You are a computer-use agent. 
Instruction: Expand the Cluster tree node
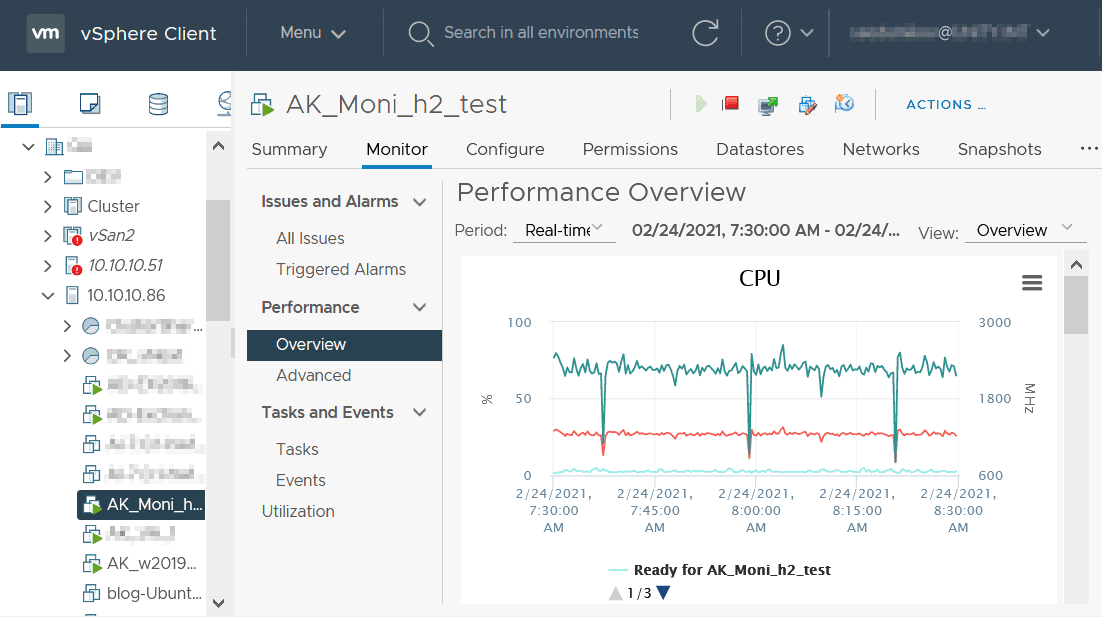click(48, 206)
